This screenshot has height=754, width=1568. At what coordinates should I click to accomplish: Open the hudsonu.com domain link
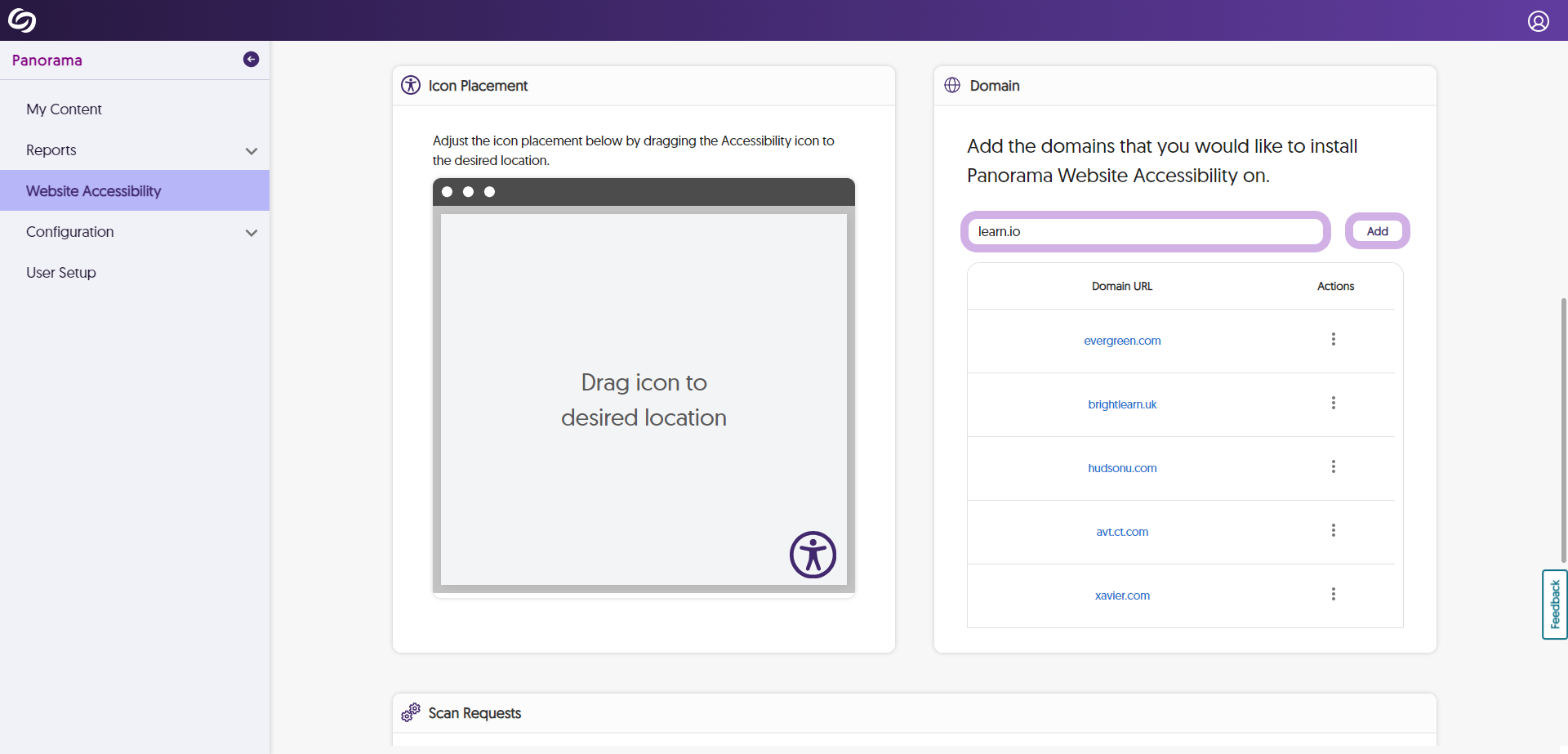tap(1122, 468)
